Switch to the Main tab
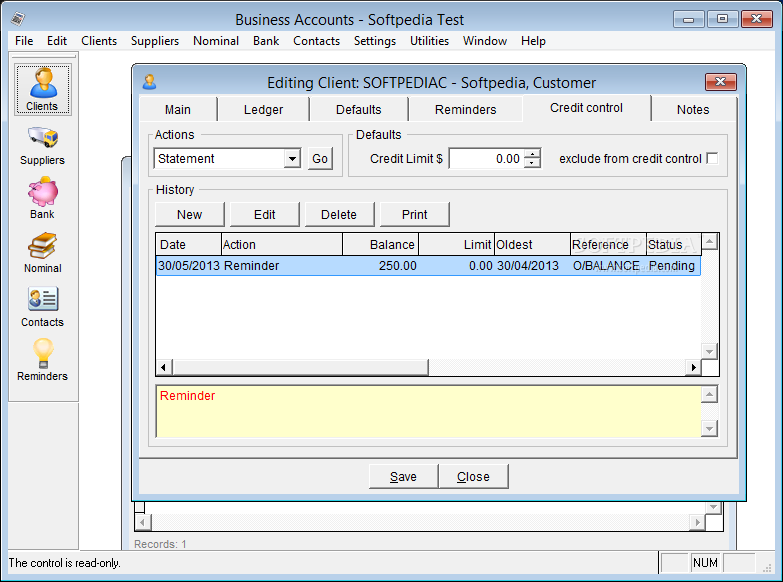This screenshot has height=582, width=783. (178, 109)
